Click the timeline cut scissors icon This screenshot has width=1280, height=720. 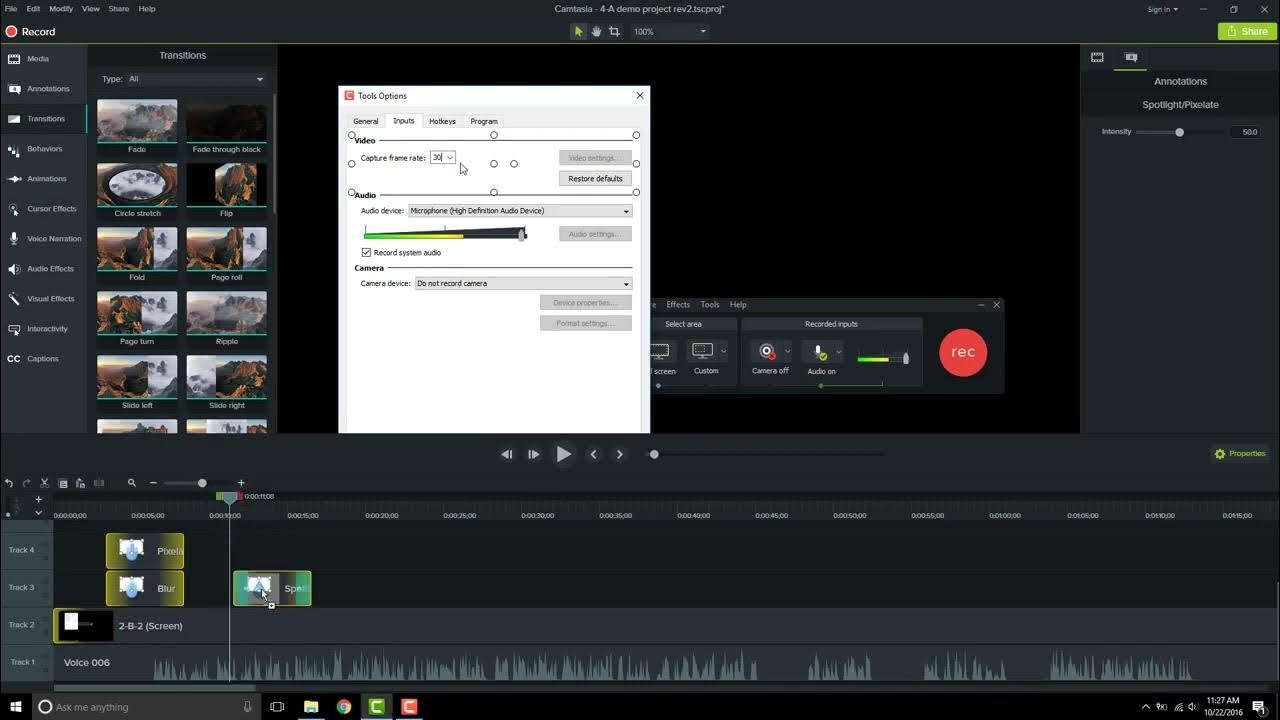click(x=44, y=483)
